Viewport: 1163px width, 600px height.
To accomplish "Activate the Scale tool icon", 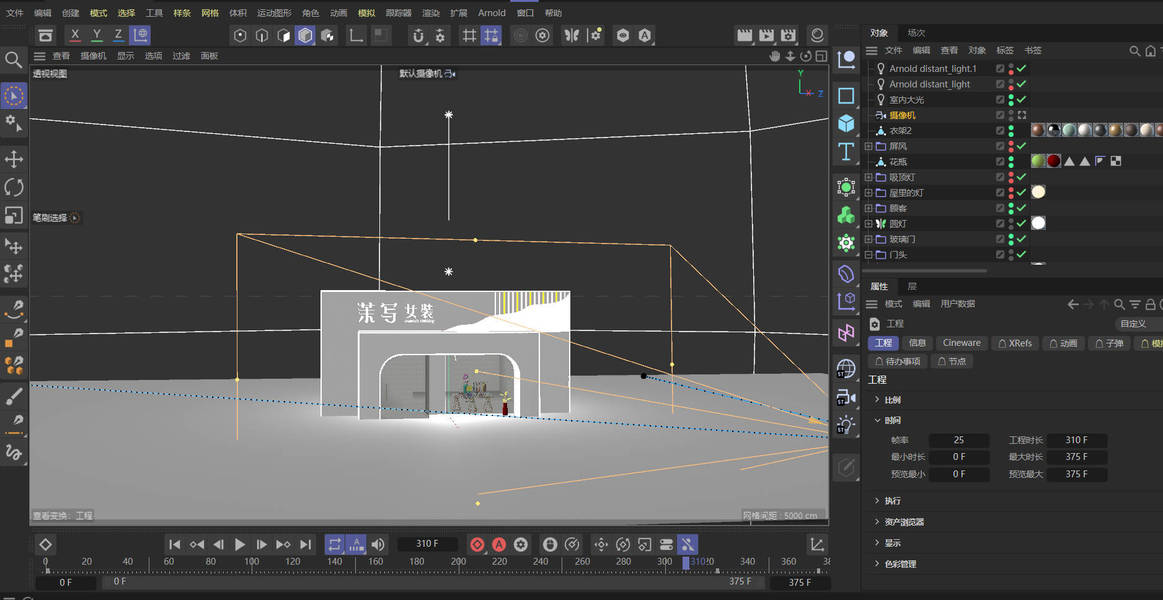I will [13, 215].
